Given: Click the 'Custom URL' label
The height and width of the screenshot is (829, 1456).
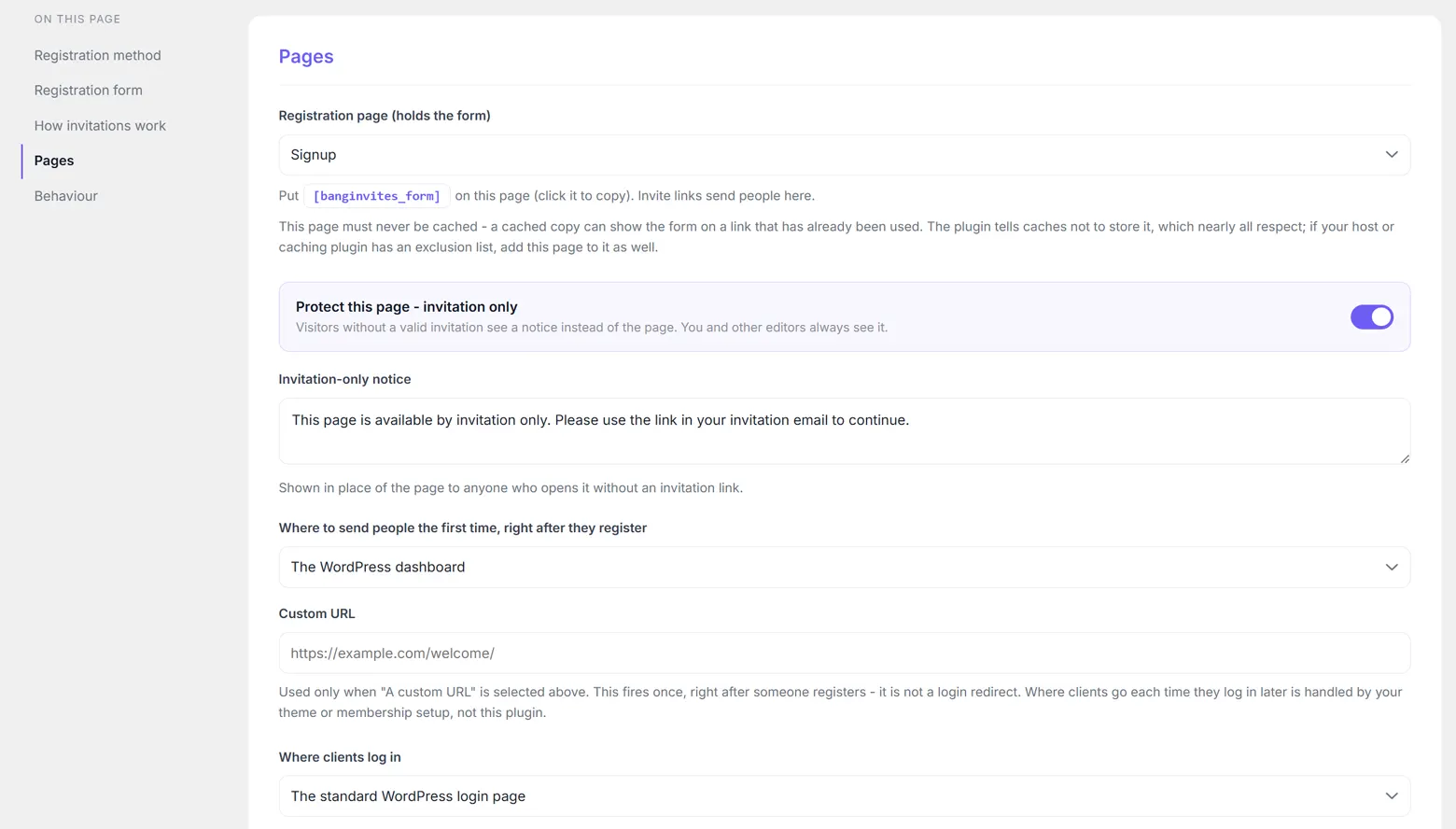Looking at the screenshot, I should tap(316, 613).
